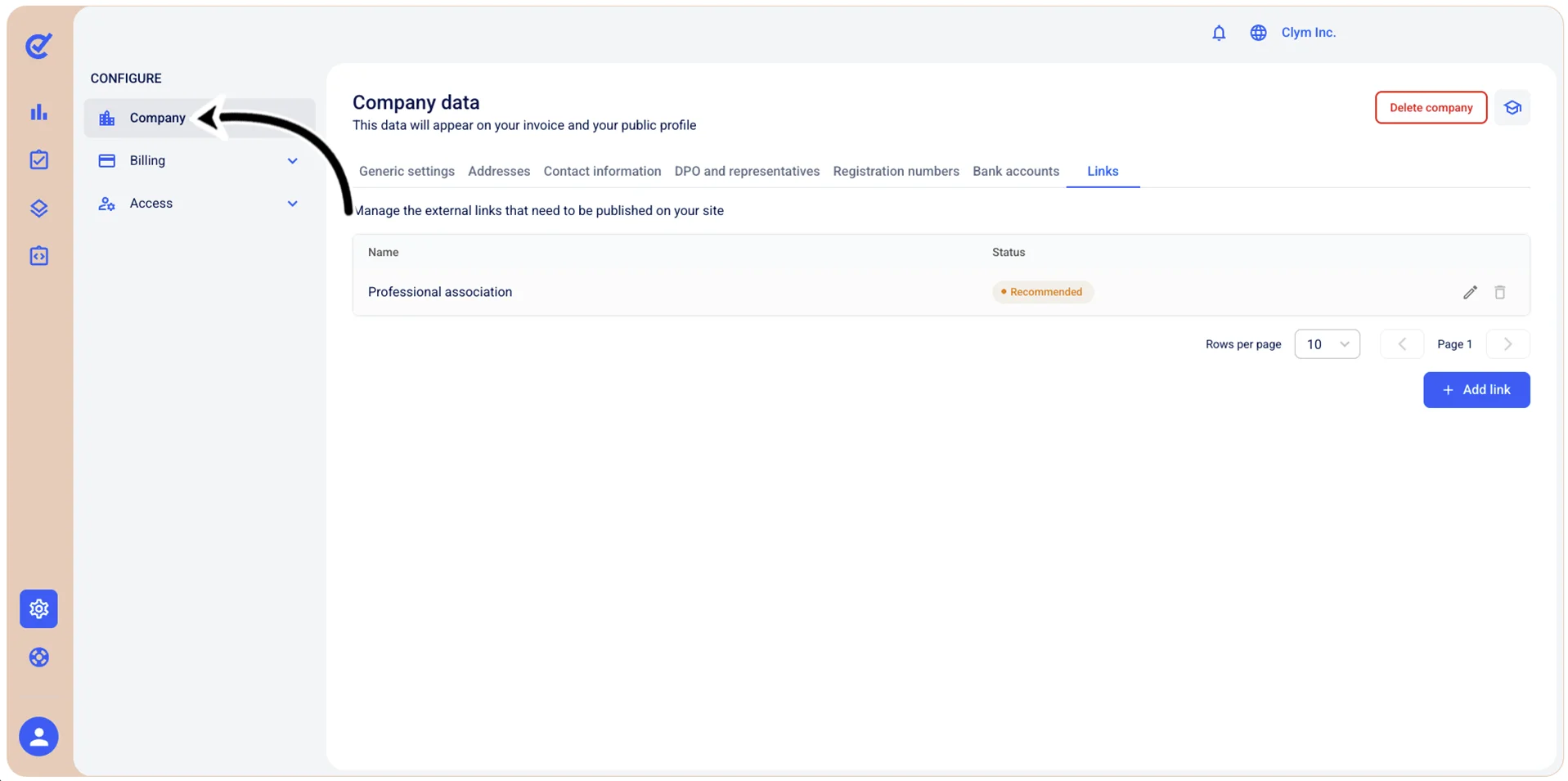The width and height of the screenshot is (1568, 781).
Task: Expand the Billing menu chevron
Action: pyautogui.click(x=292, y=161)
